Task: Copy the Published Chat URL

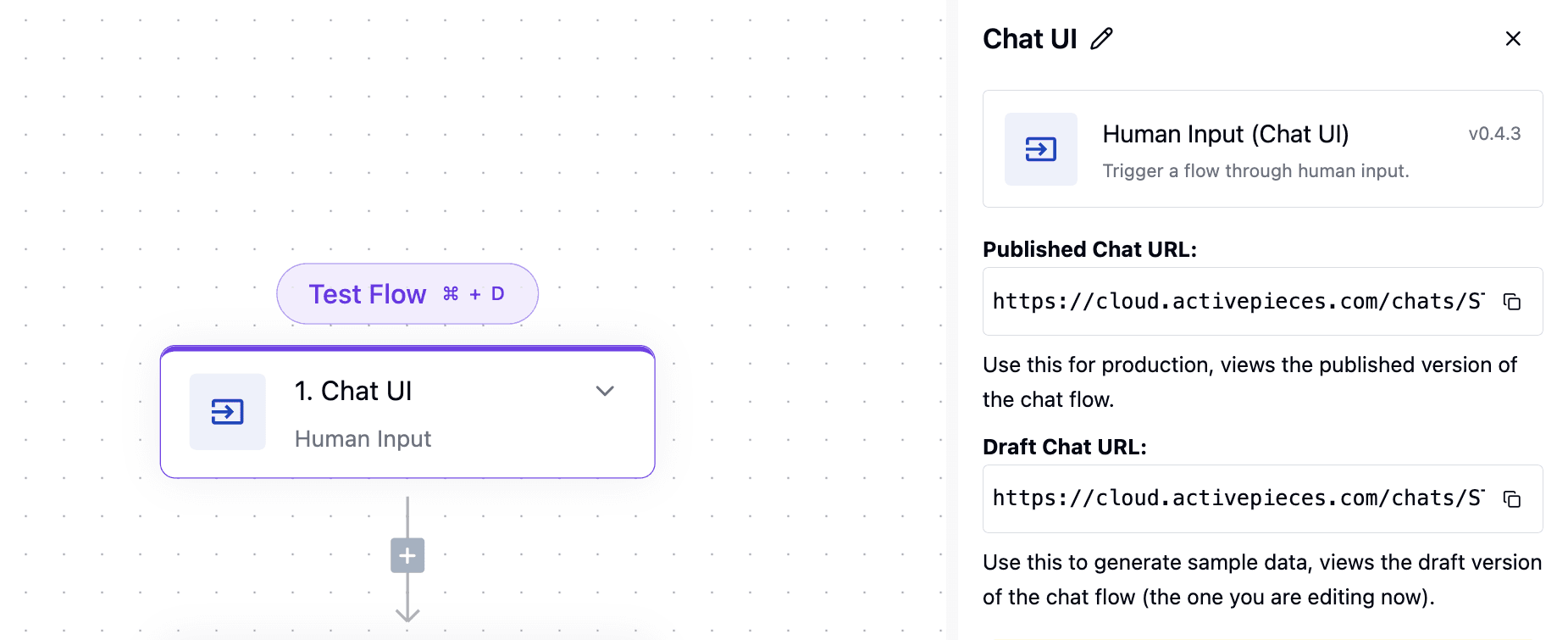Action: [1512, 302]
